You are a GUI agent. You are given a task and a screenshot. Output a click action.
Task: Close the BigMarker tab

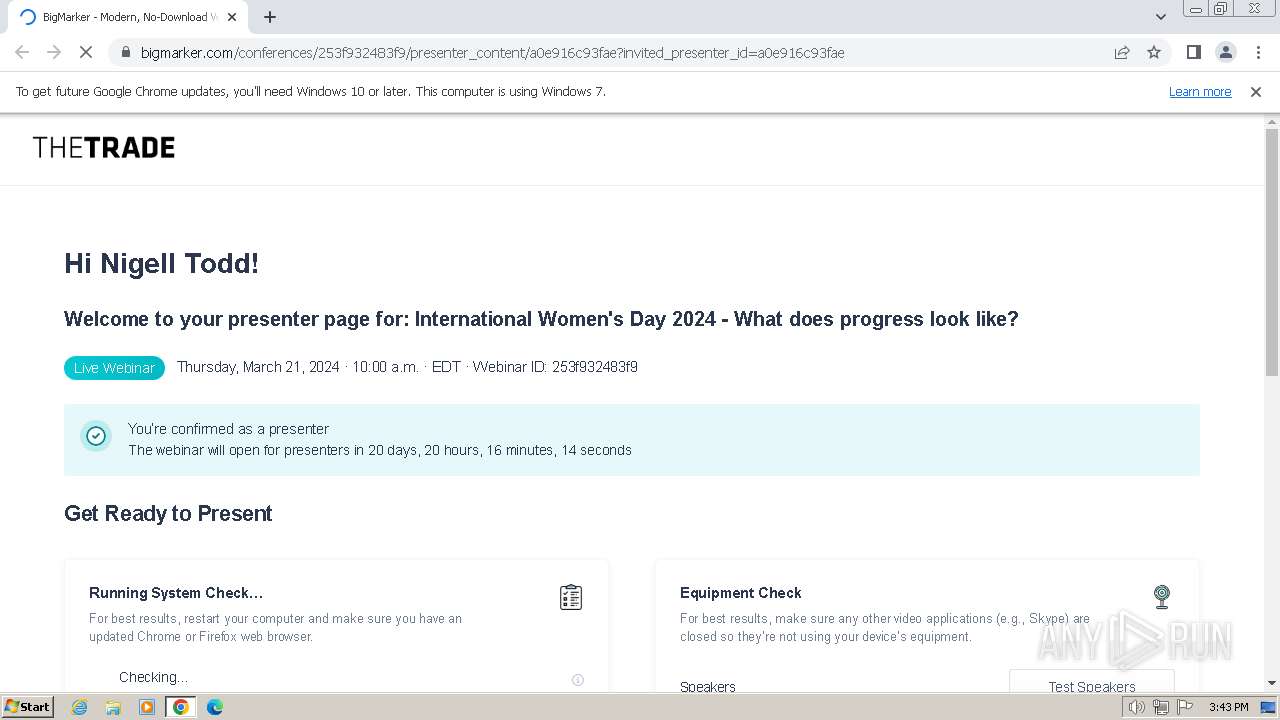(x=232, y=17)
